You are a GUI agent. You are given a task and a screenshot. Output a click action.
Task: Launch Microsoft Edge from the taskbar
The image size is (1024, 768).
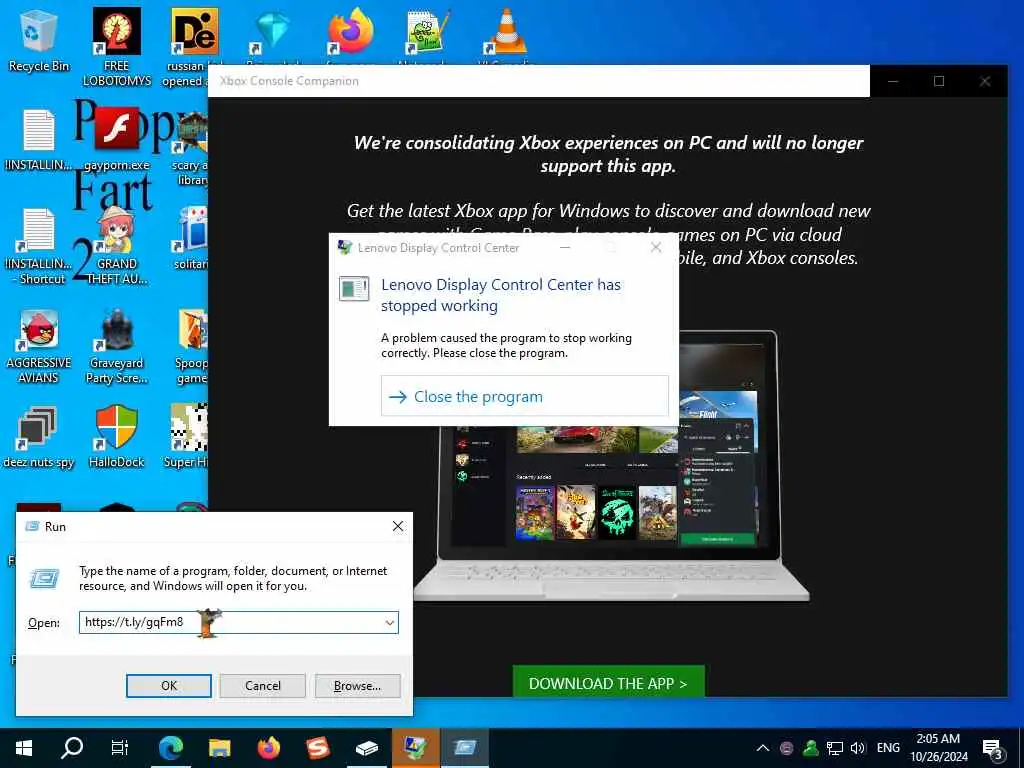click(x=170, y=748)
